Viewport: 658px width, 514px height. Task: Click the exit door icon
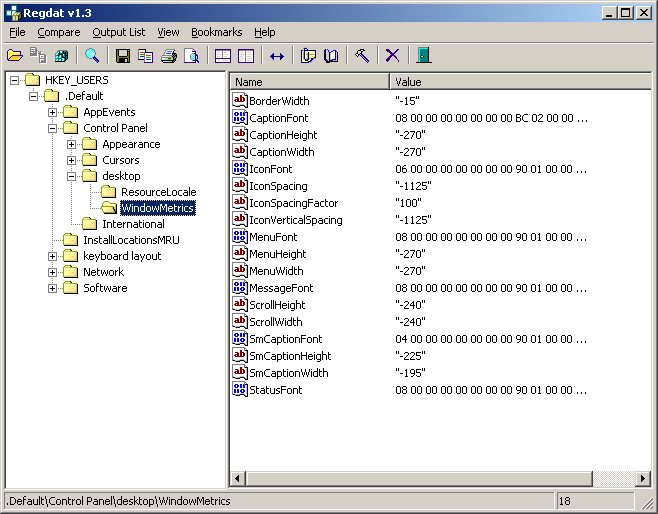[x=424, y=55]
